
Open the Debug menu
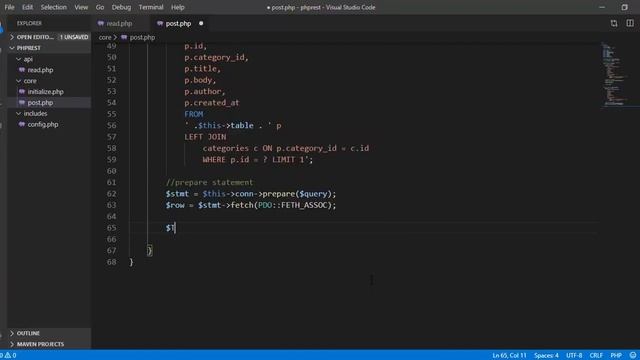pyautogui.click(x=121, y=7)
